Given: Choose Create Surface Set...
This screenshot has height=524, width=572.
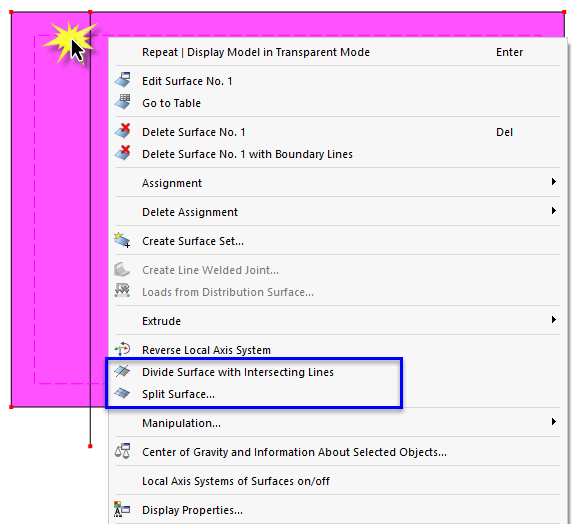Looking at the screenshot, I should coord(338,241).
